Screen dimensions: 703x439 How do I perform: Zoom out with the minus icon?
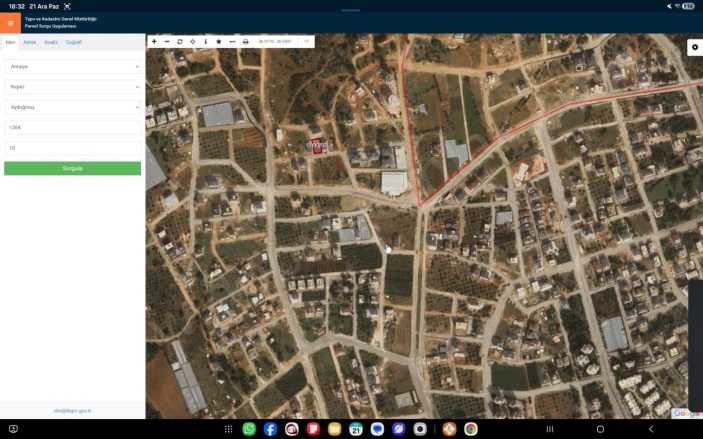pyautogui.click(x=167, y=42)
